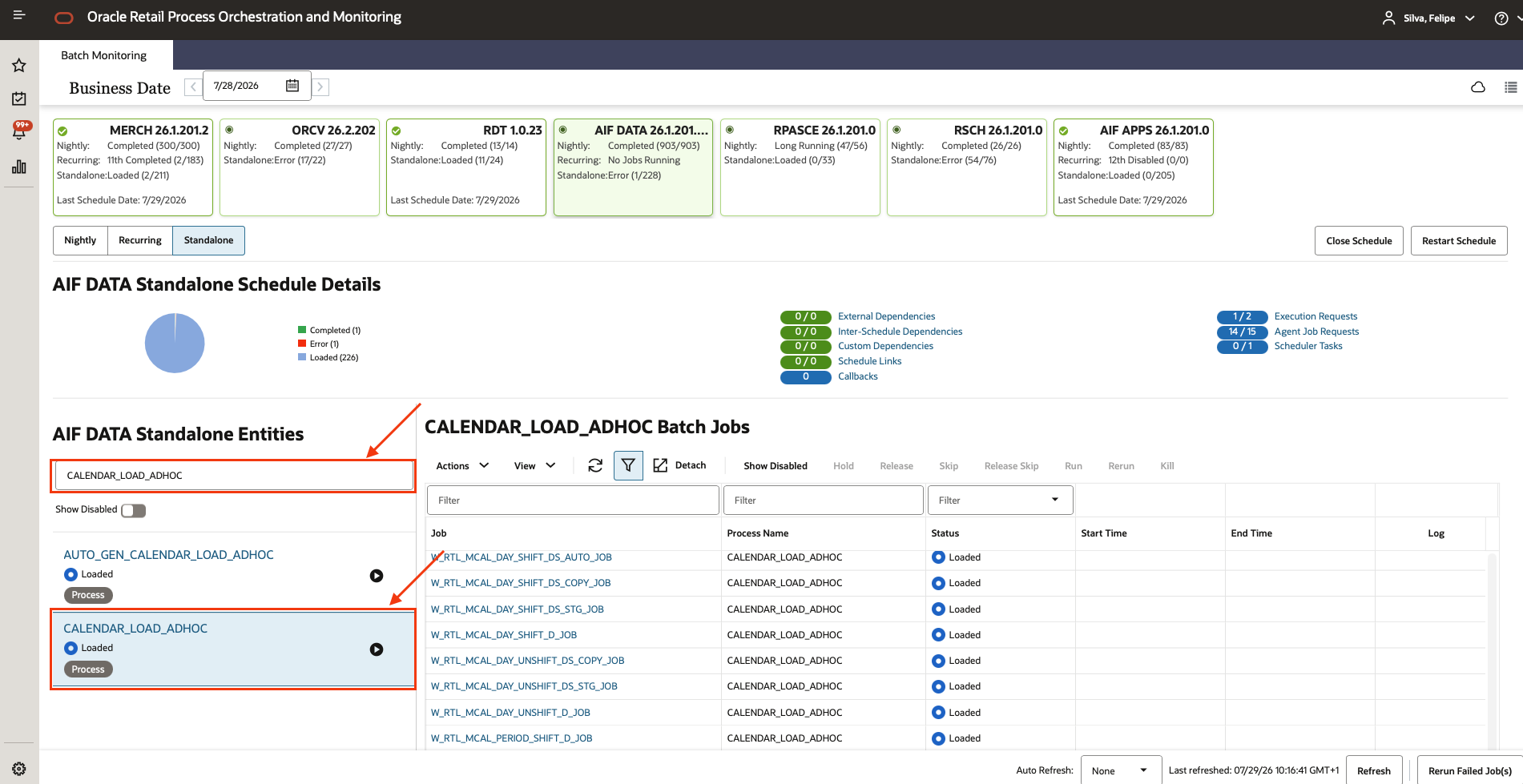Click the Close Schedule button

click(1359, 241)
